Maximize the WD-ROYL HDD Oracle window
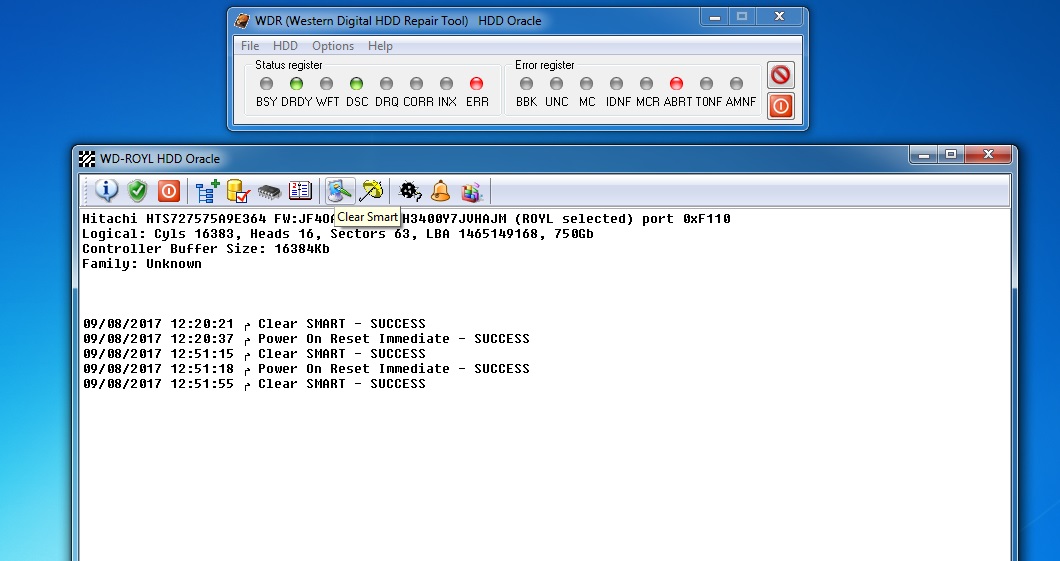 [x=951, y=155]
